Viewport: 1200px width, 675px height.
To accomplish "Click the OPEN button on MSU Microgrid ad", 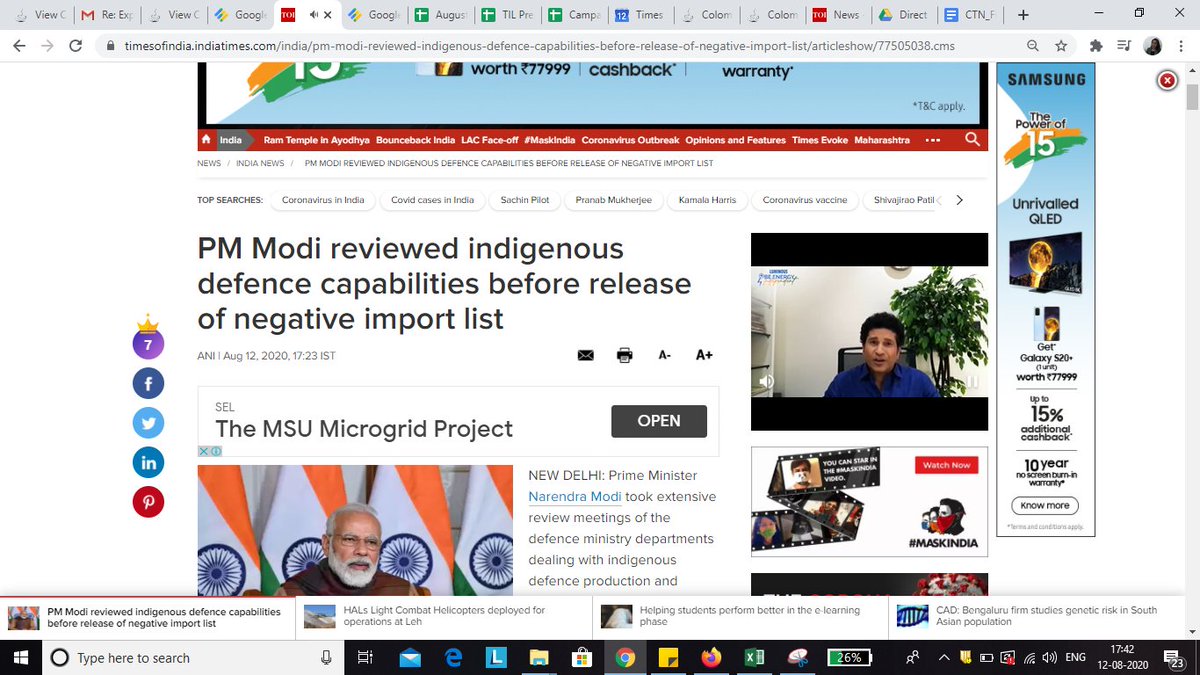I will 659,421.
